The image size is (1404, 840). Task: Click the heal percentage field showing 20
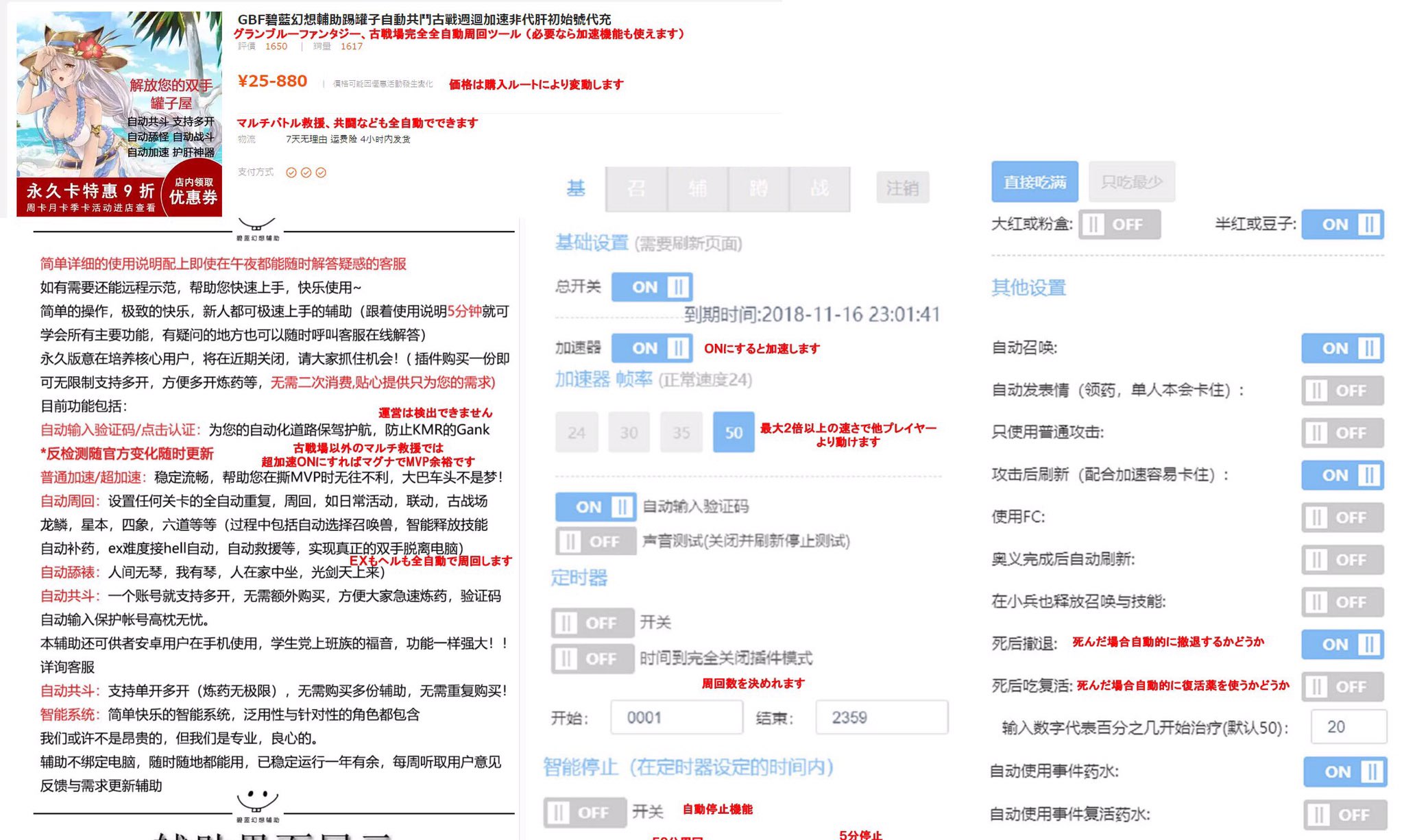[x=1348, y=727]
